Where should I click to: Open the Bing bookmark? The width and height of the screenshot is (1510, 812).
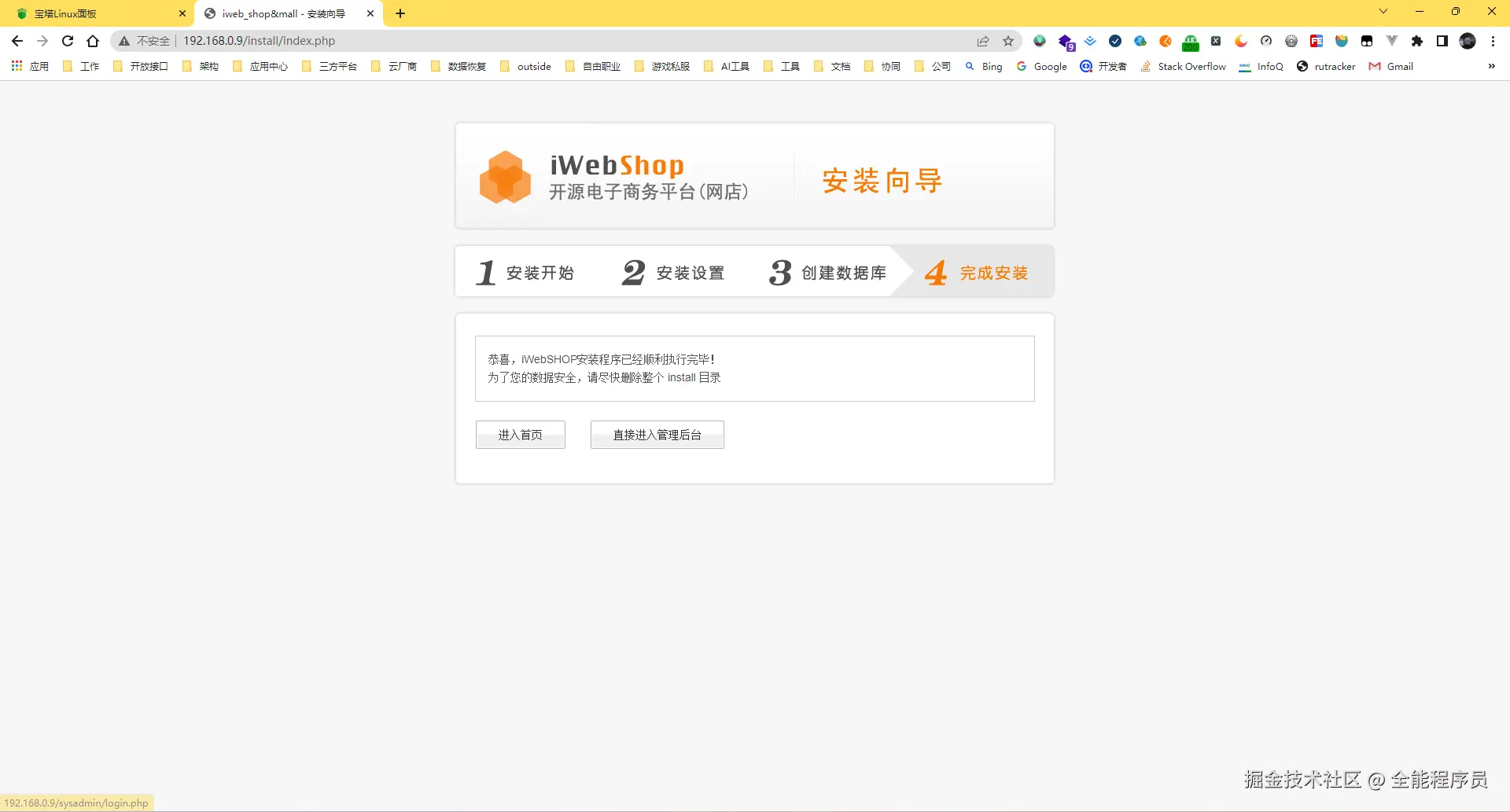(x=984, y=66)
